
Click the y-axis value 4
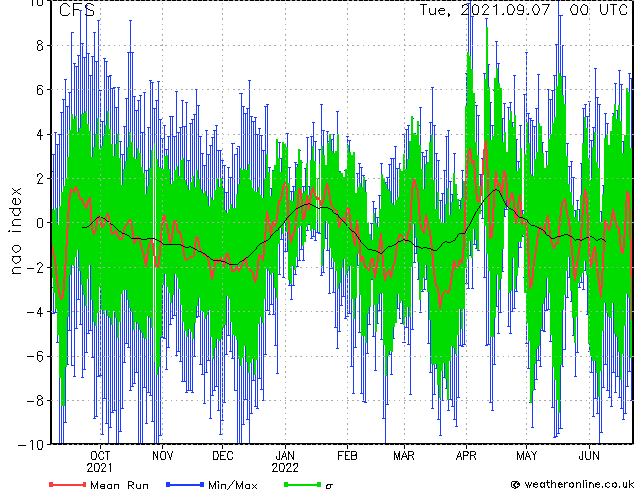pos(40,134)
